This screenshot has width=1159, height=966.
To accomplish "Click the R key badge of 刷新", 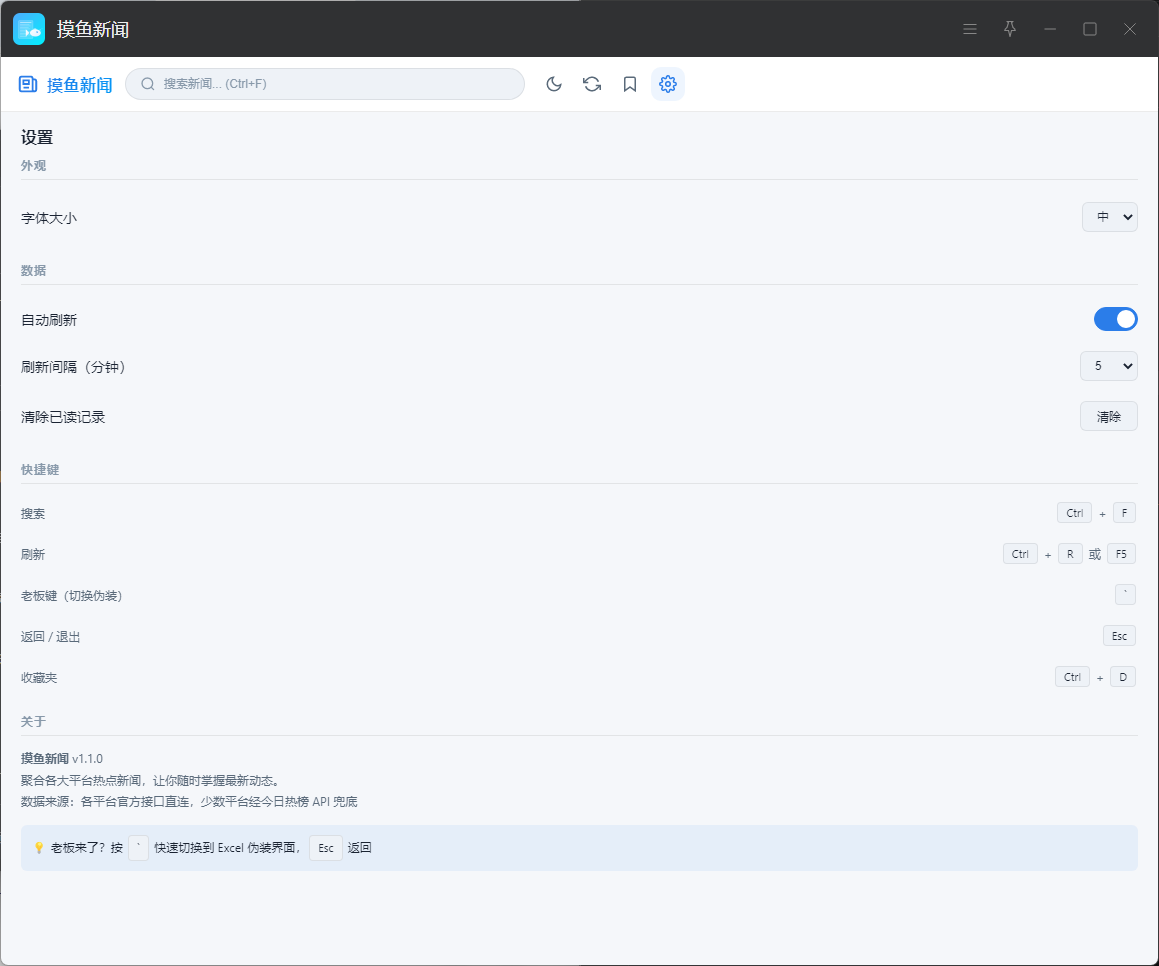I will pos(1070,554).
